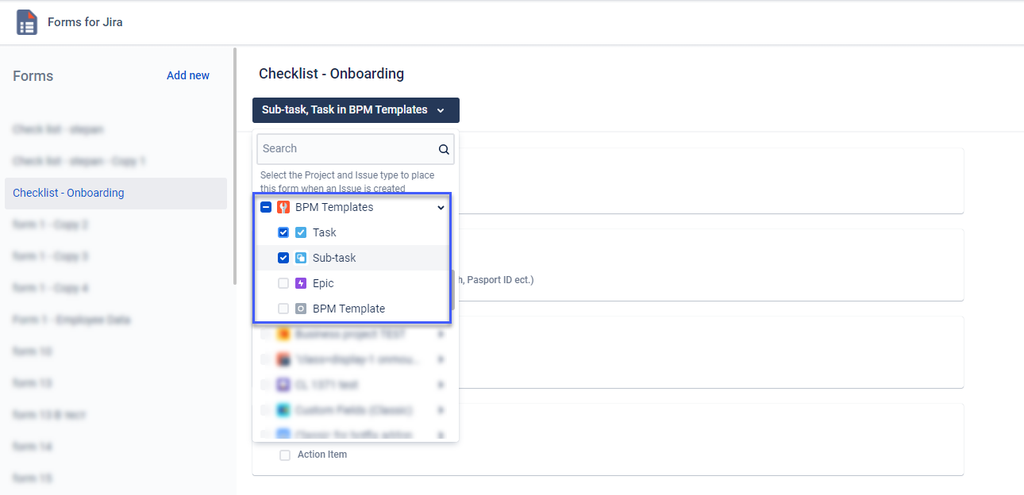
Task: Toggle the BPM Templates project checkbox
Action: pos(266,207)
